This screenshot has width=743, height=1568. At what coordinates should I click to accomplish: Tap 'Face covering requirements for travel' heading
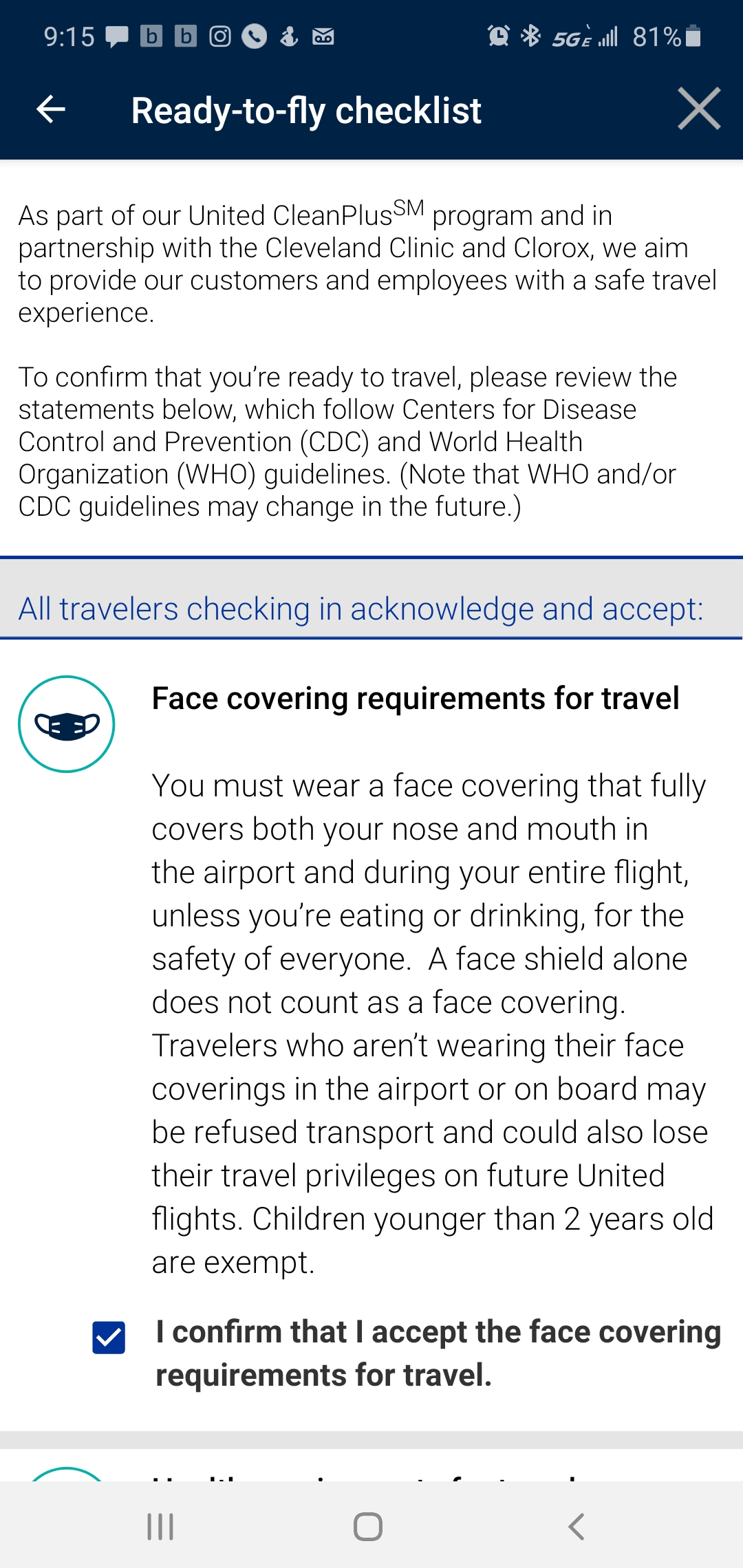416,698
